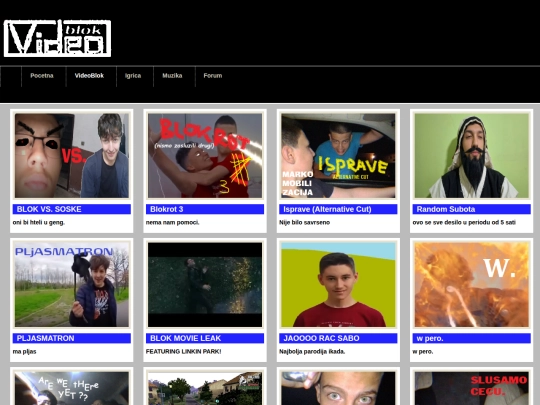540x405 pixels.
Task: Open the 'Are we there yet ??' thumbnail
Action: tap(72, 388)
